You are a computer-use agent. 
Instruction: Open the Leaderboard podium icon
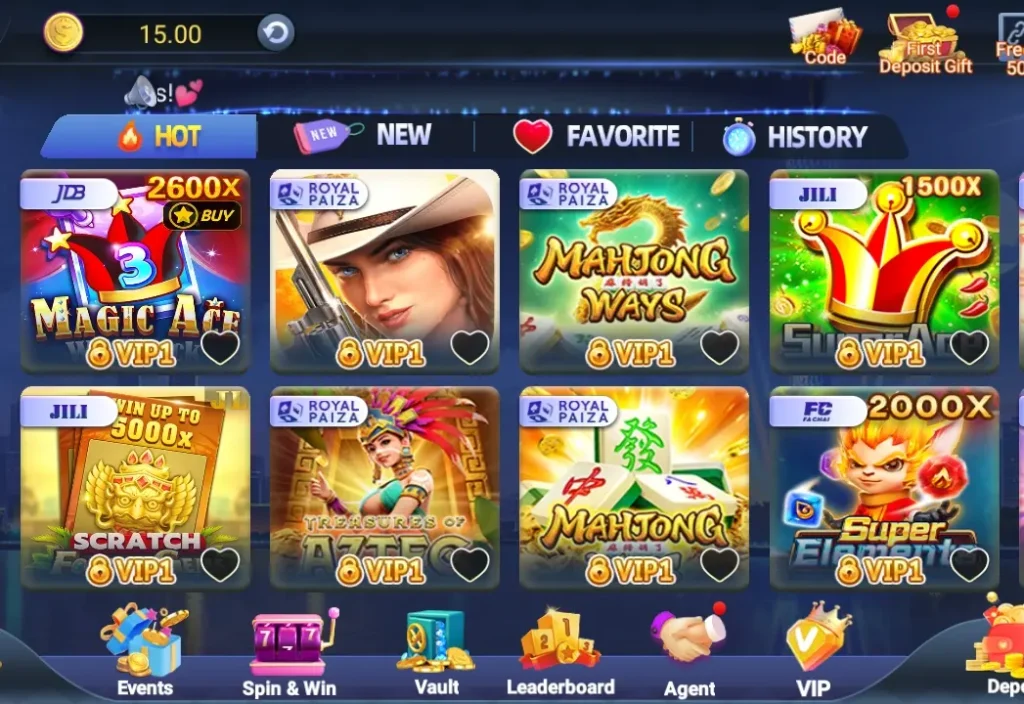560,640
